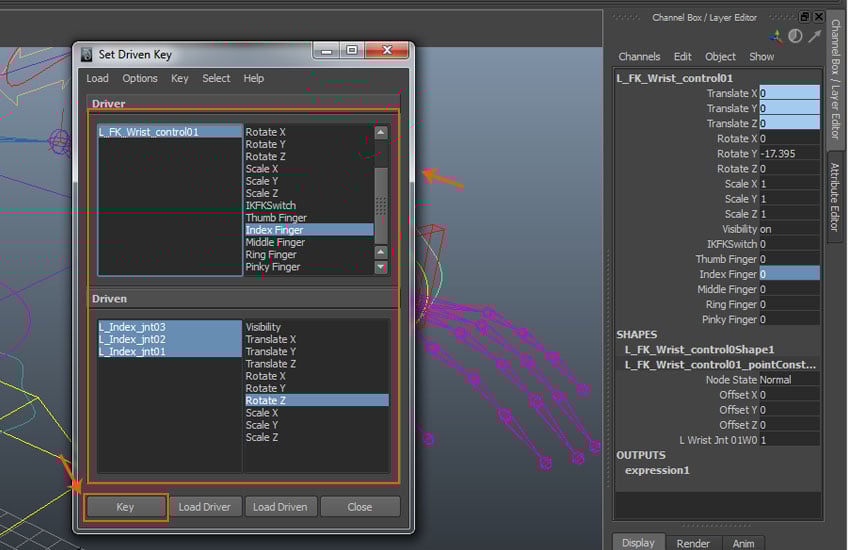This screenshot has width=850, height=550.
Task: Click the Thumb Finger channel label
Action: 726,259
